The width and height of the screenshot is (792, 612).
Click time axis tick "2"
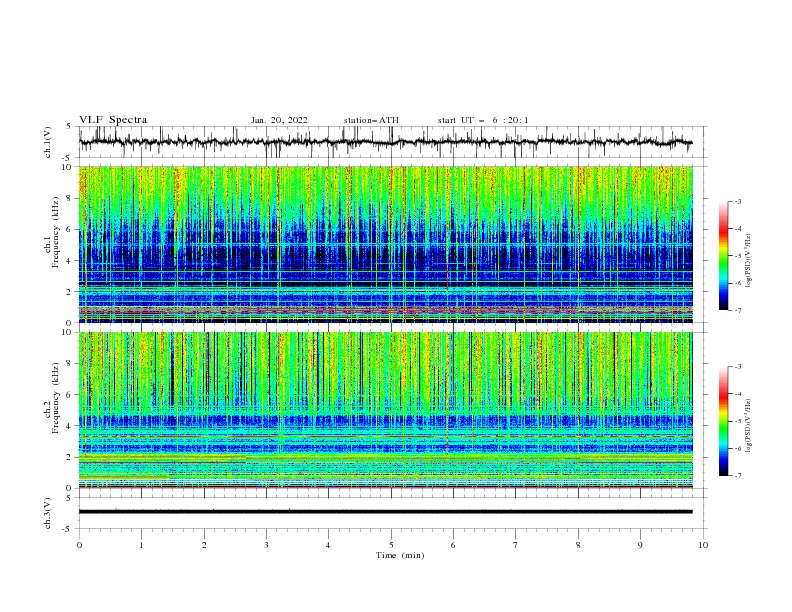pos(204,545)
